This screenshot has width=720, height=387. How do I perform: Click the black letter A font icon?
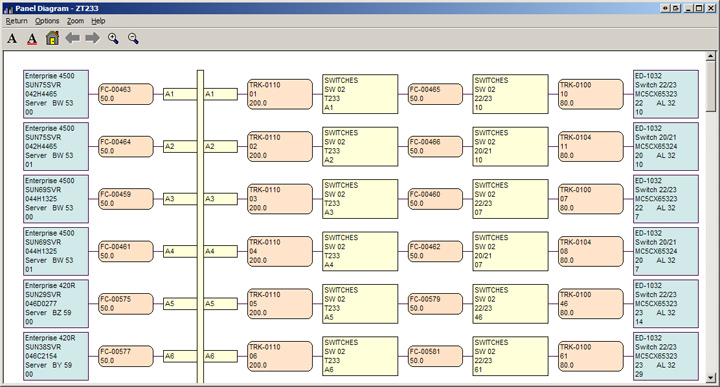tap(12, 39)
